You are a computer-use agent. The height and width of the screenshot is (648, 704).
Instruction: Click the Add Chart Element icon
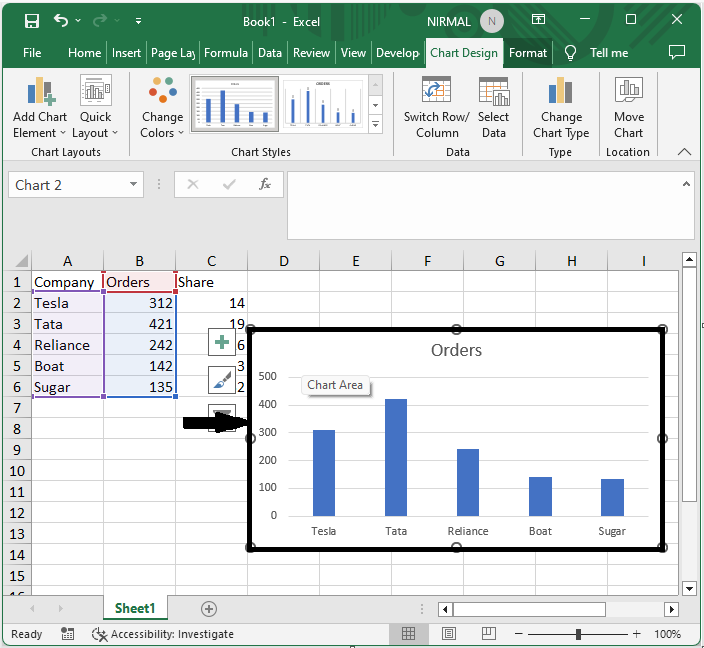[x=39, y=93]
